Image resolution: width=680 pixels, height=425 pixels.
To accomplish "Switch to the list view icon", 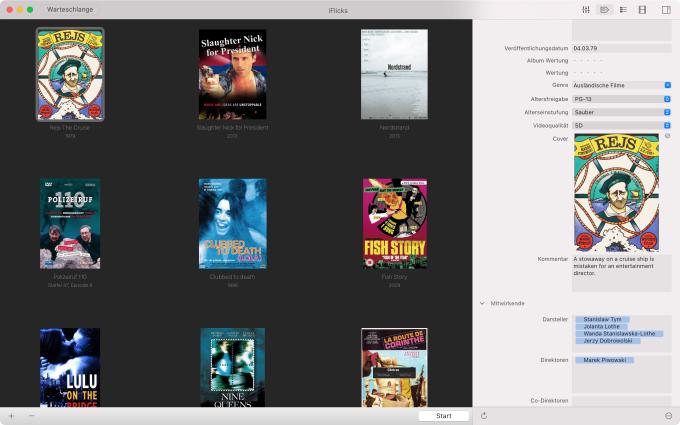I will pos(623,10).
